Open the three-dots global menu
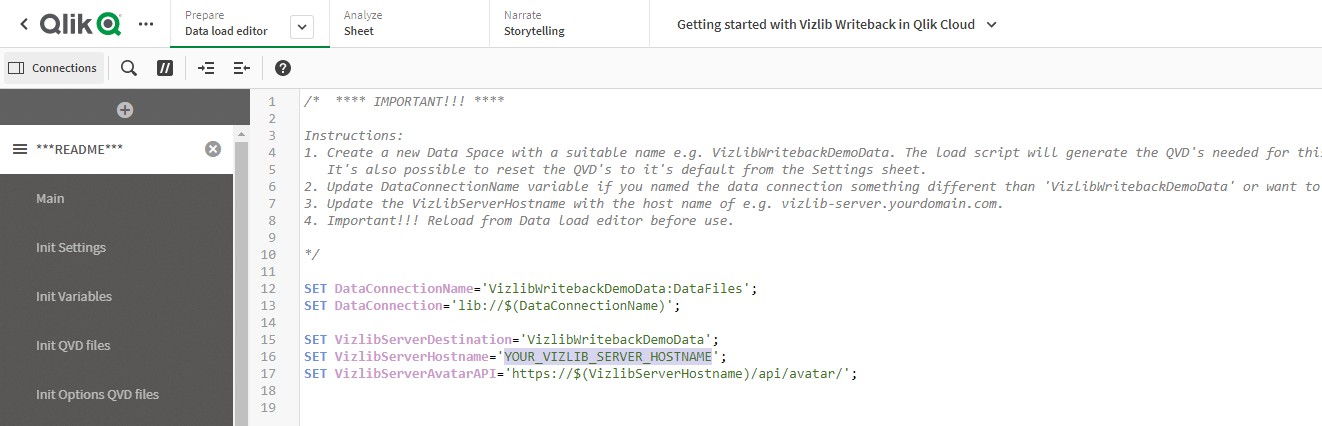This screenshot has height=426, width=1322. point(147,23)
